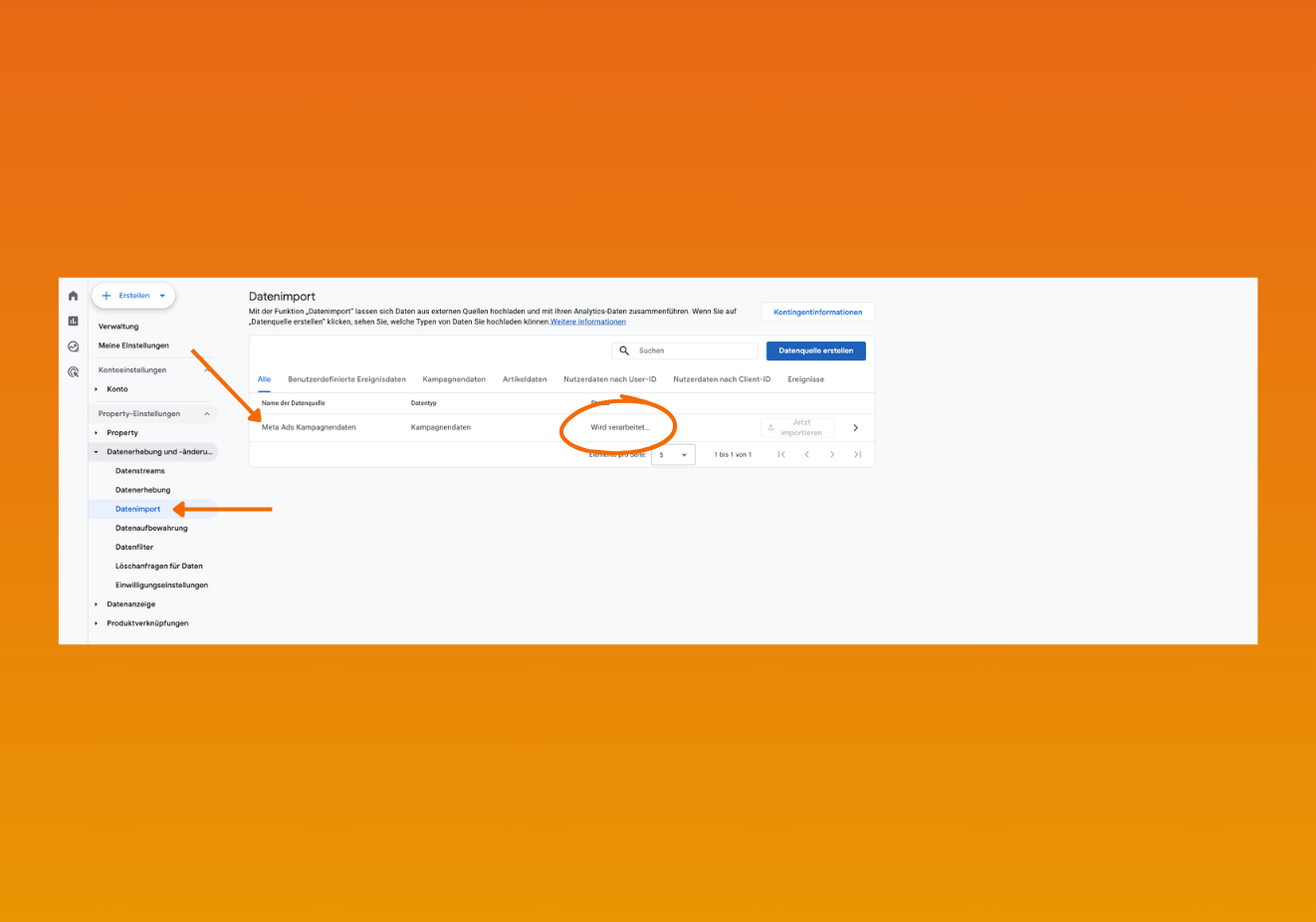Open the Weitere Informationen link
1316x922 pixels.
588,322
